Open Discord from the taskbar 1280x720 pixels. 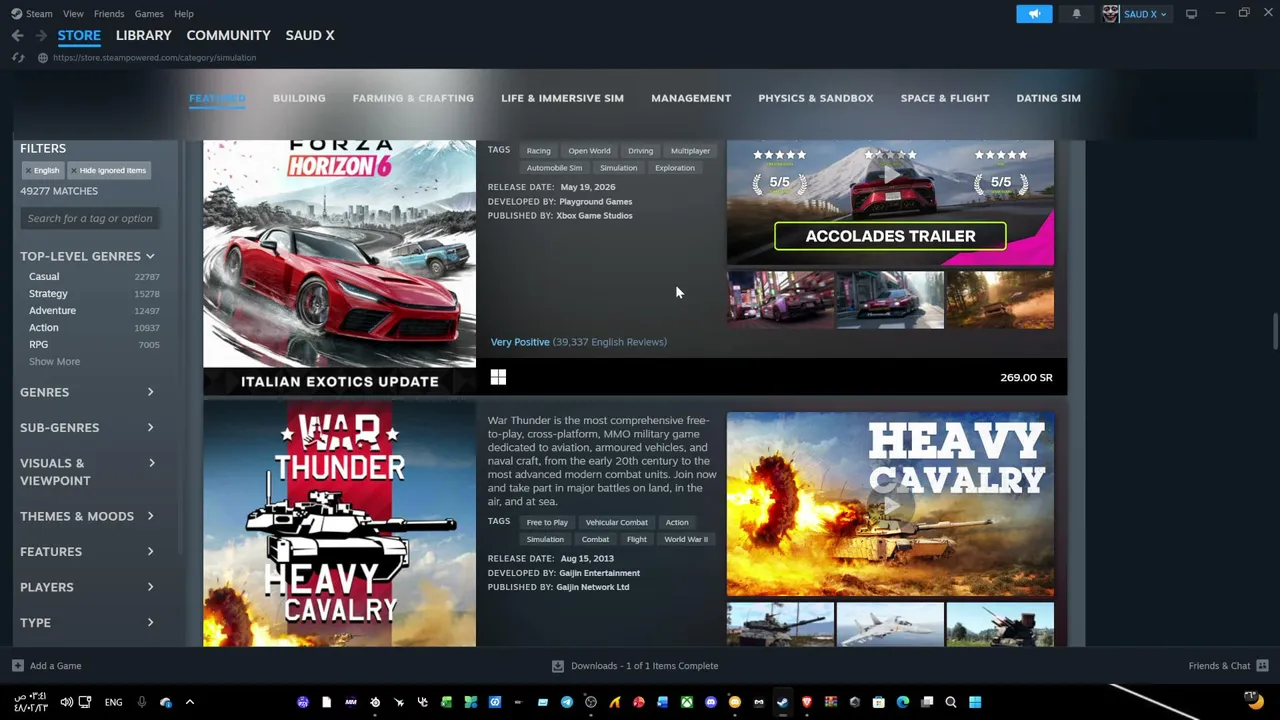(711, 702)
